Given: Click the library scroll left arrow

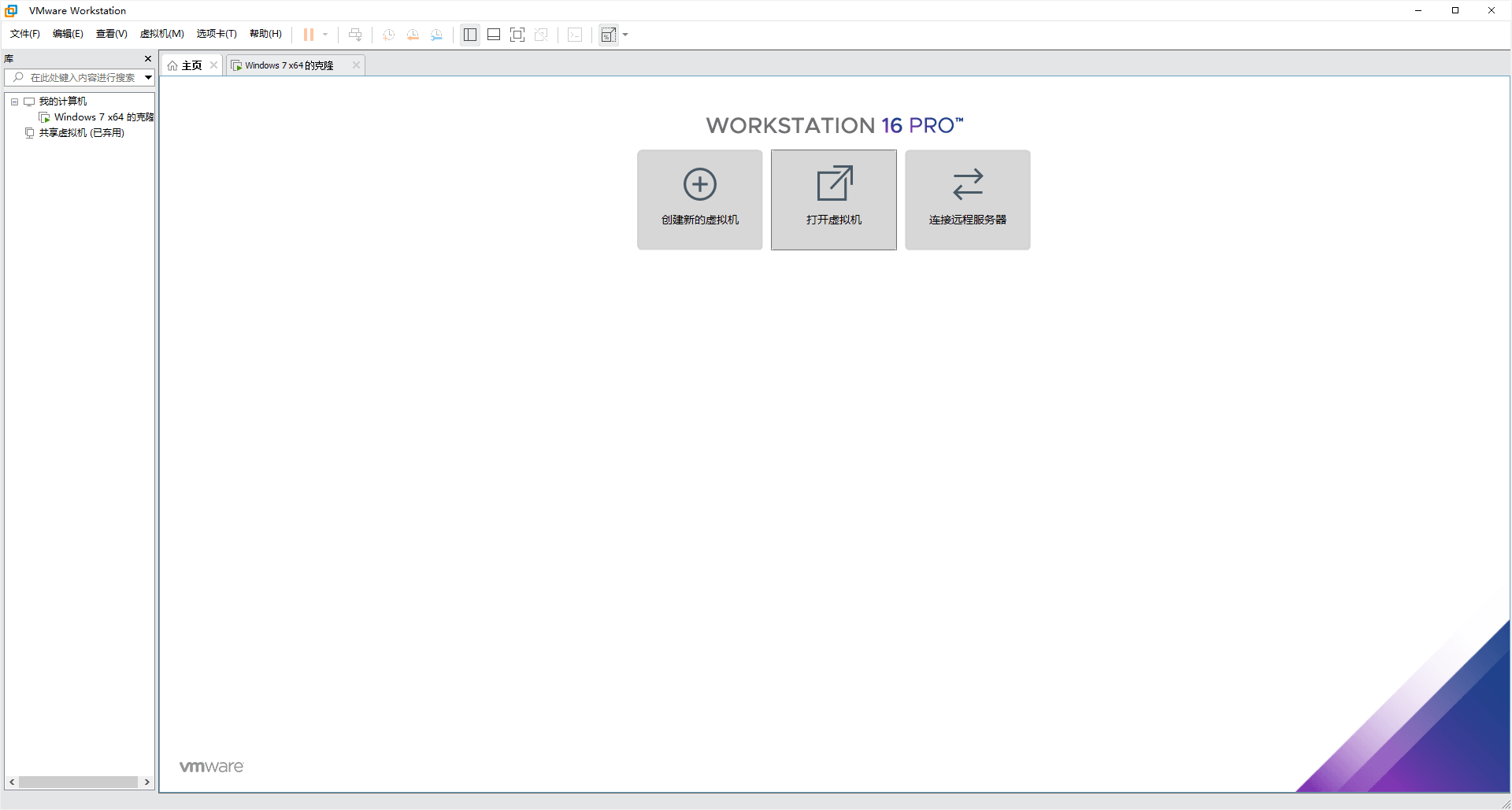Looking at the screenshot, I should (12, 782).
